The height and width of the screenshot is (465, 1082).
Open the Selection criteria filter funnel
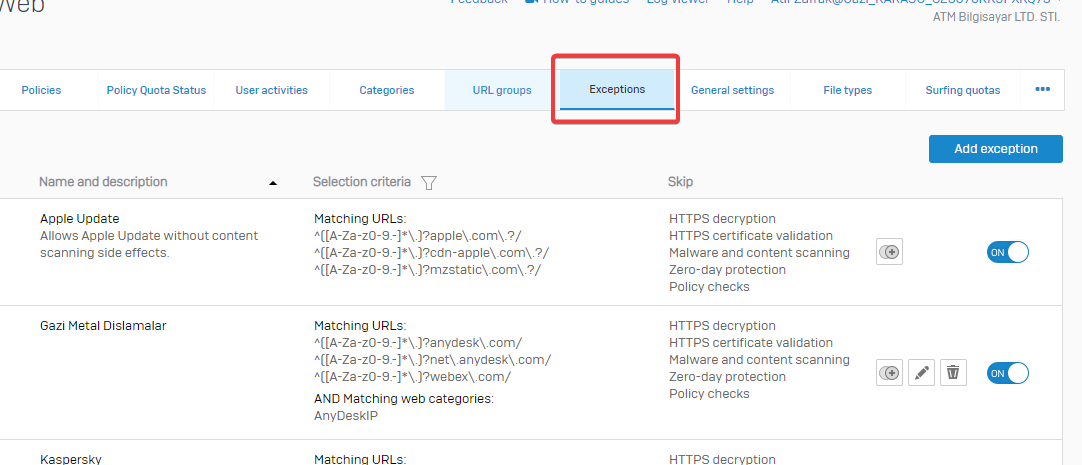click(429, 182)
